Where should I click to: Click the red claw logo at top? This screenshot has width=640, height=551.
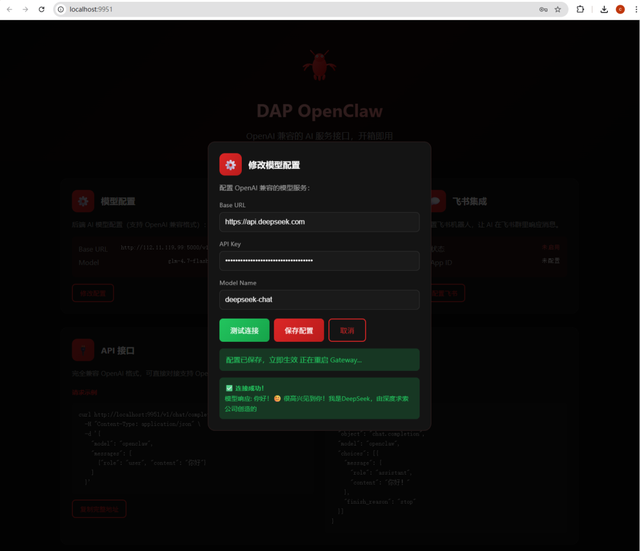click(x=320, y=65)
